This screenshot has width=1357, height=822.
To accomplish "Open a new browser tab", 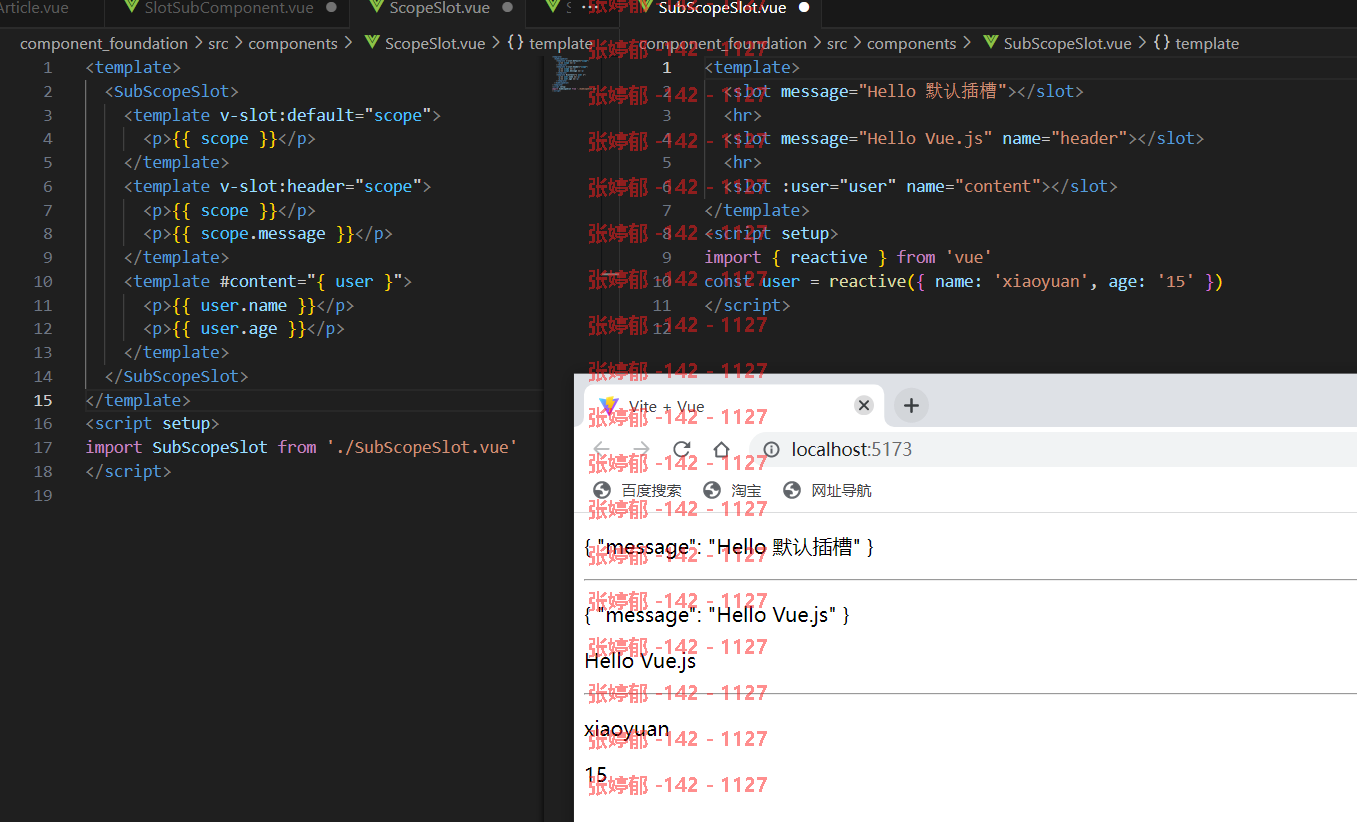I will pos(911,405).
